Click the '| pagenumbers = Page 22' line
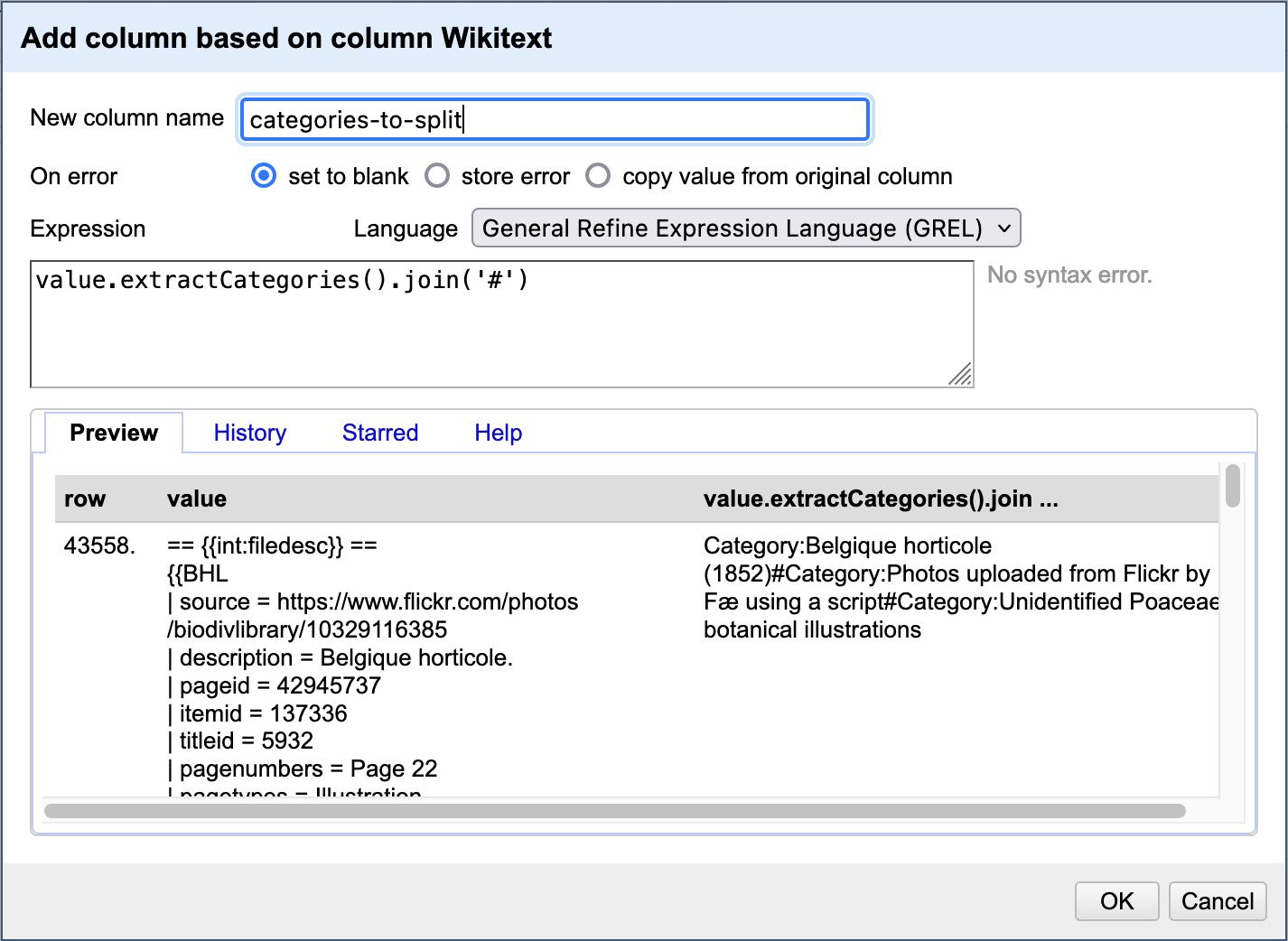The height and width of the screenshot is (941, 1288). pyautogui.click(x=303, y=769)
